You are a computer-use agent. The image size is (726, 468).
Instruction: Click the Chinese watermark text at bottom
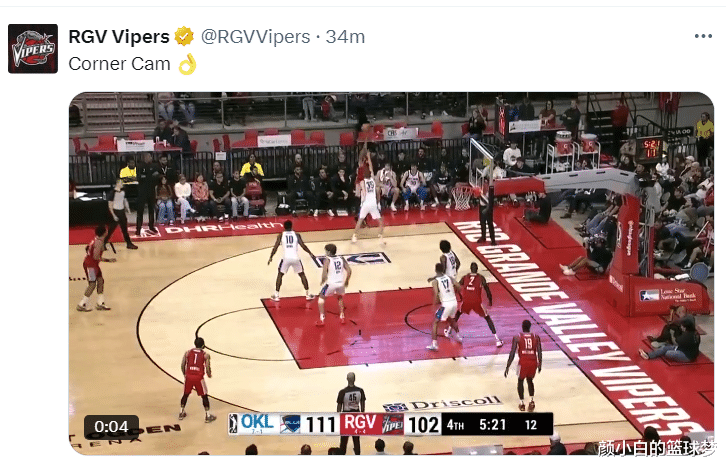click(657, 448)
